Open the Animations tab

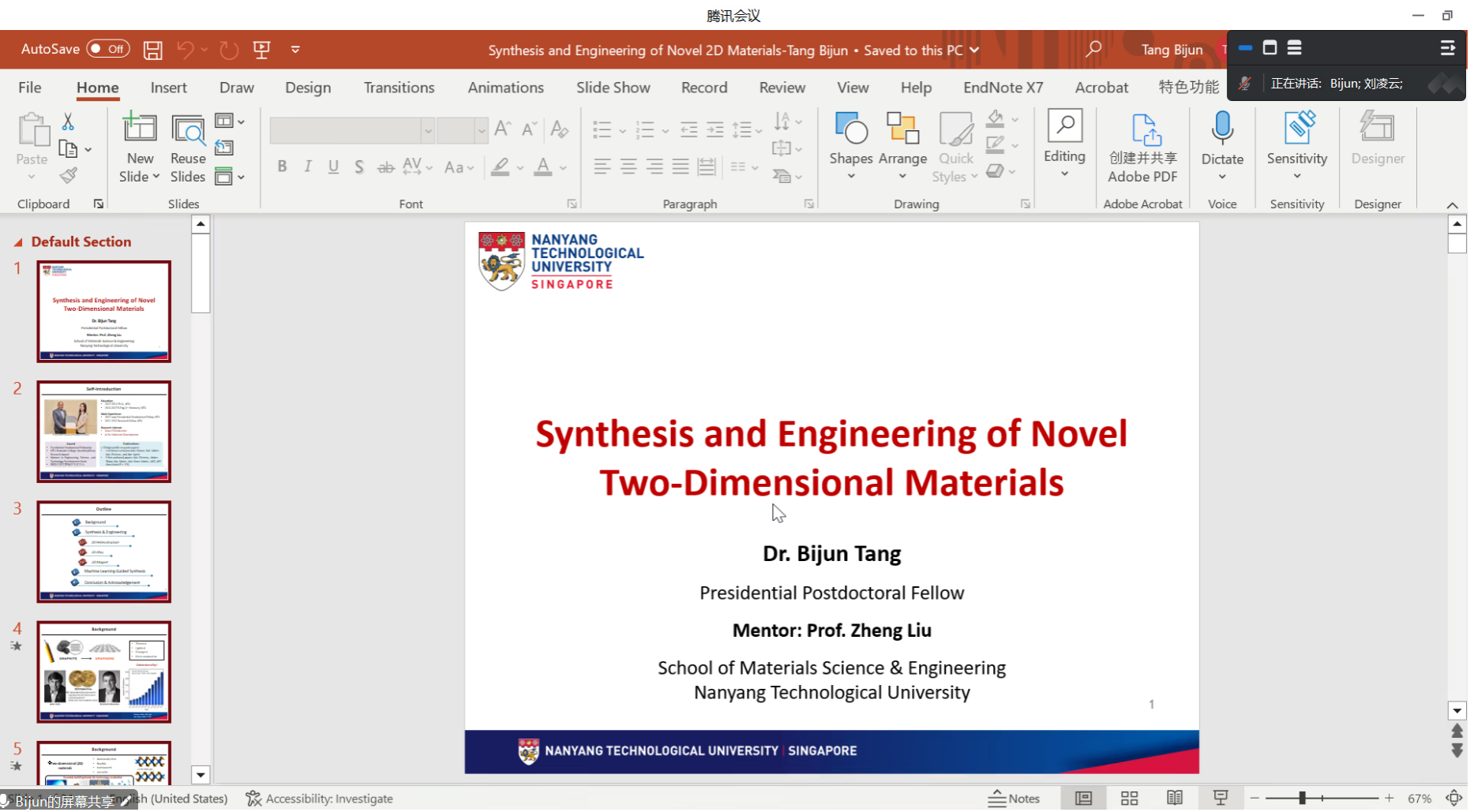[505, 88]
